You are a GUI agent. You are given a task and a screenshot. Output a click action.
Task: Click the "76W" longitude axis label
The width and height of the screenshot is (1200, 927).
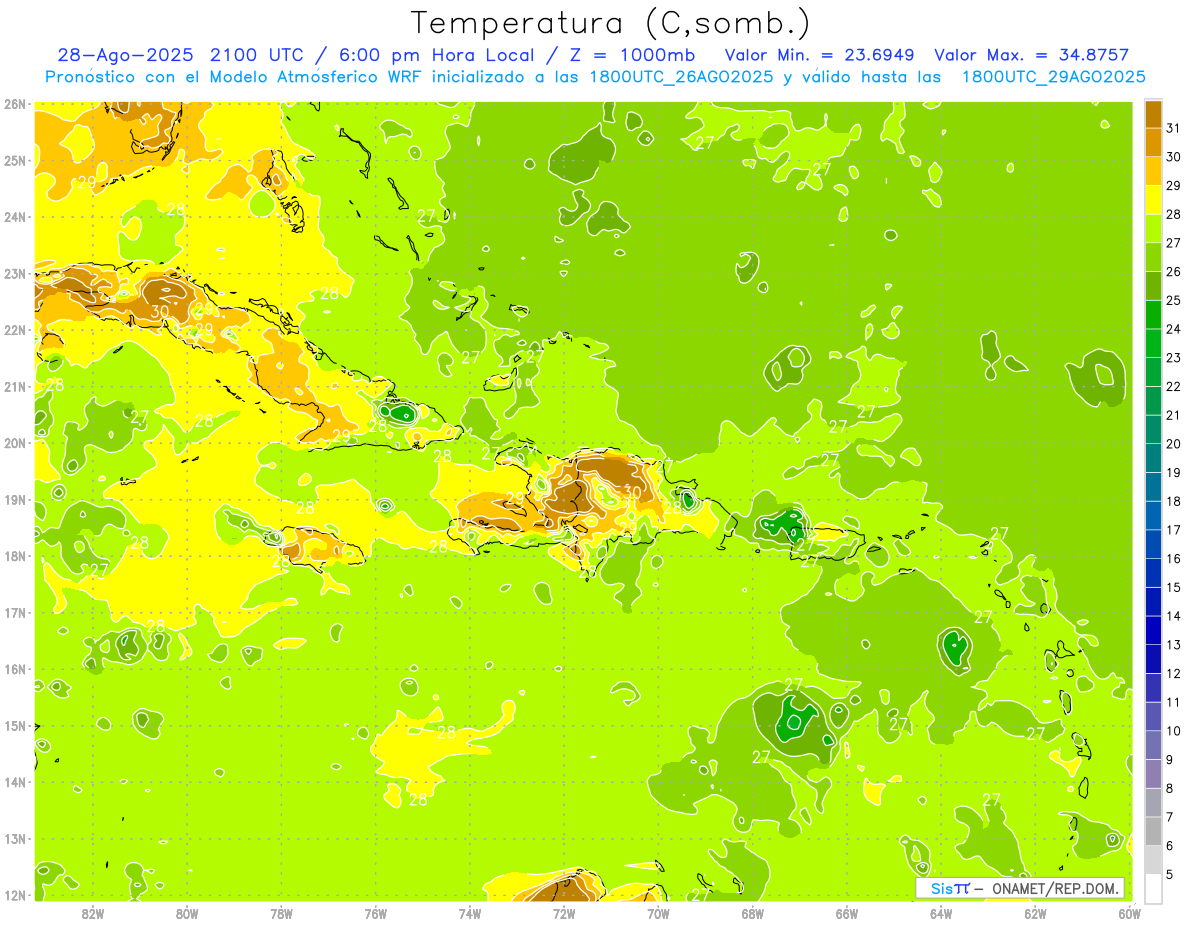pos(376,913)
